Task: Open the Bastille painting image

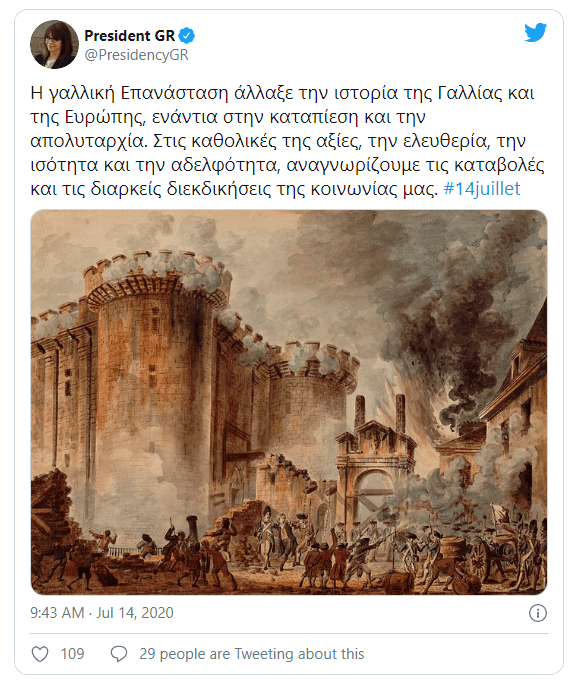Action: [x=288, y=402]
